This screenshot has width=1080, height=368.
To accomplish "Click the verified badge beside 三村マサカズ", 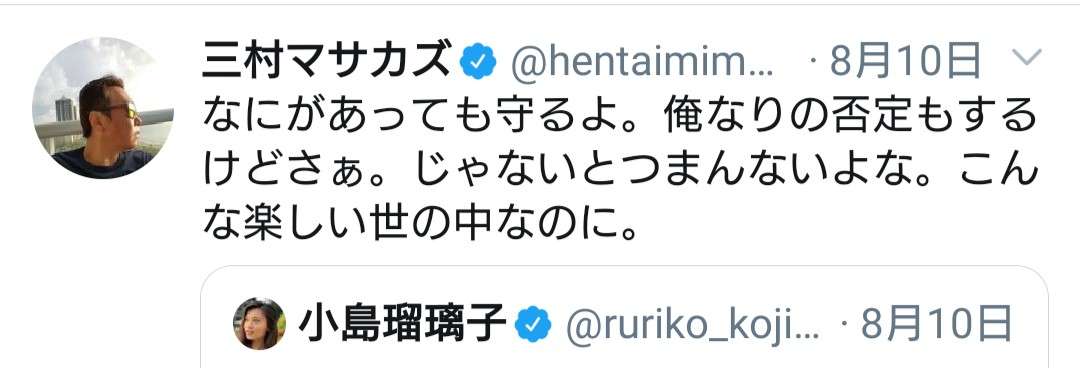I will (478, 62).
